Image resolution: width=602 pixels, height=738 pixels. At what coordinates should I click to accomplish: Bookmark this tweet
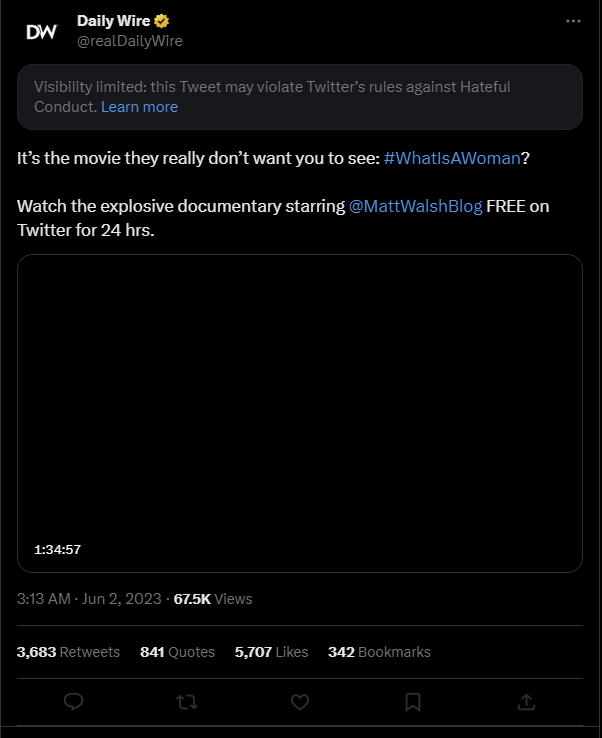tap(413, 702)
